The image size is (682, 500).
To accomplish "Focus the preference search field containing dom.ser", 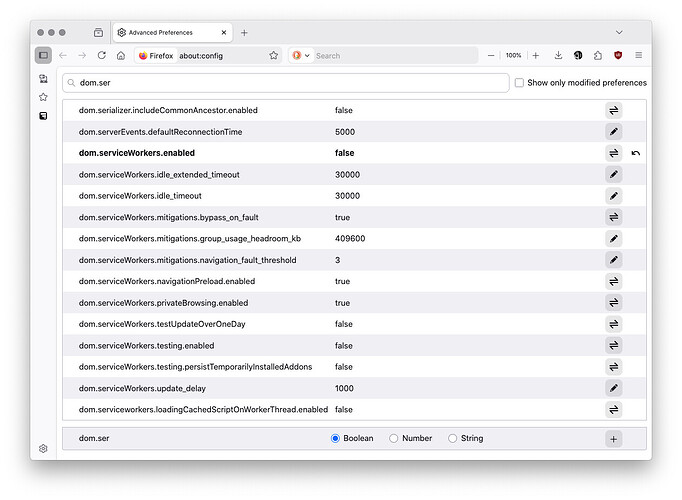I will tap(286, 83).
